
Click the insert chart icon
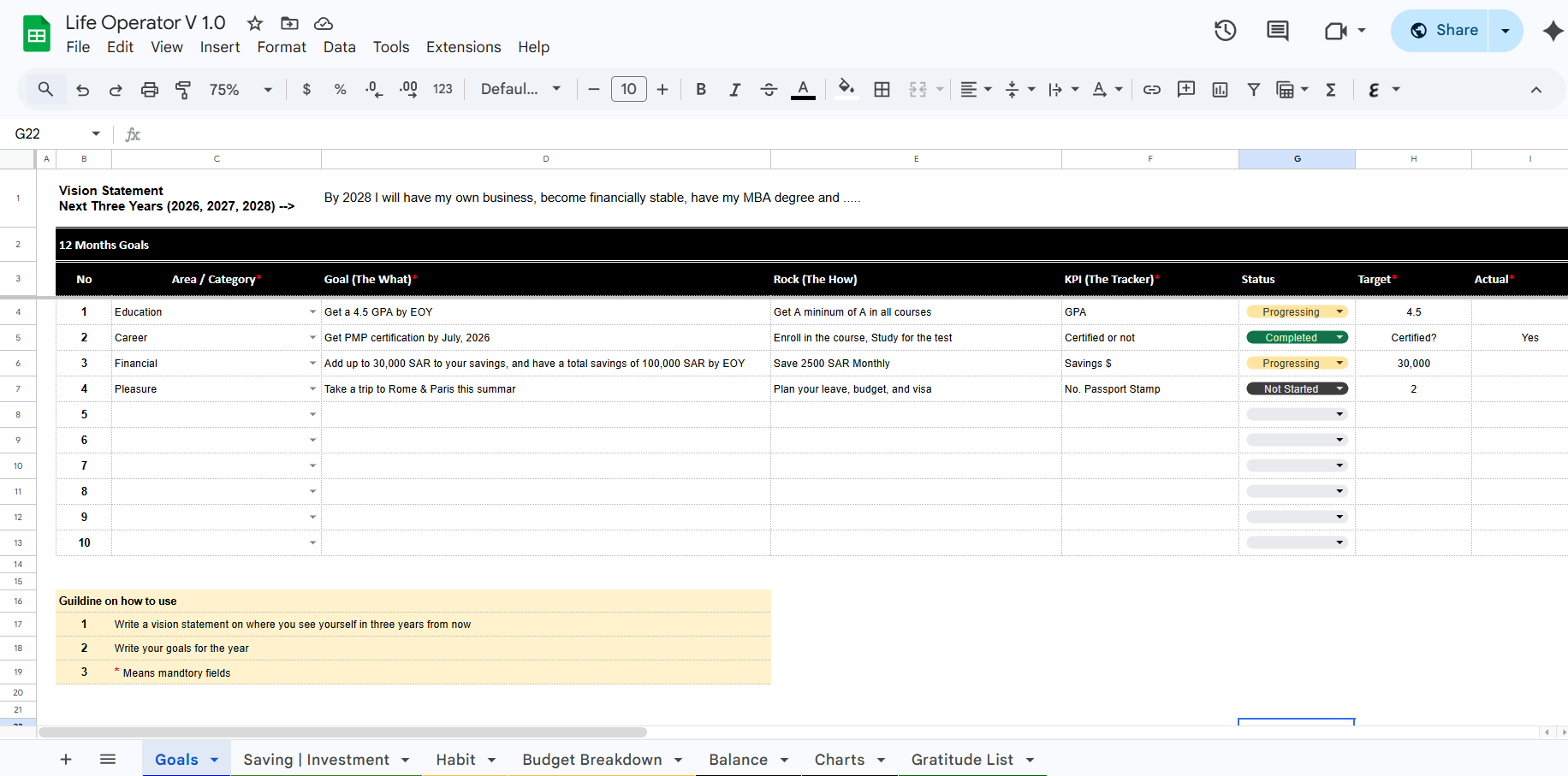[1220, 90]
